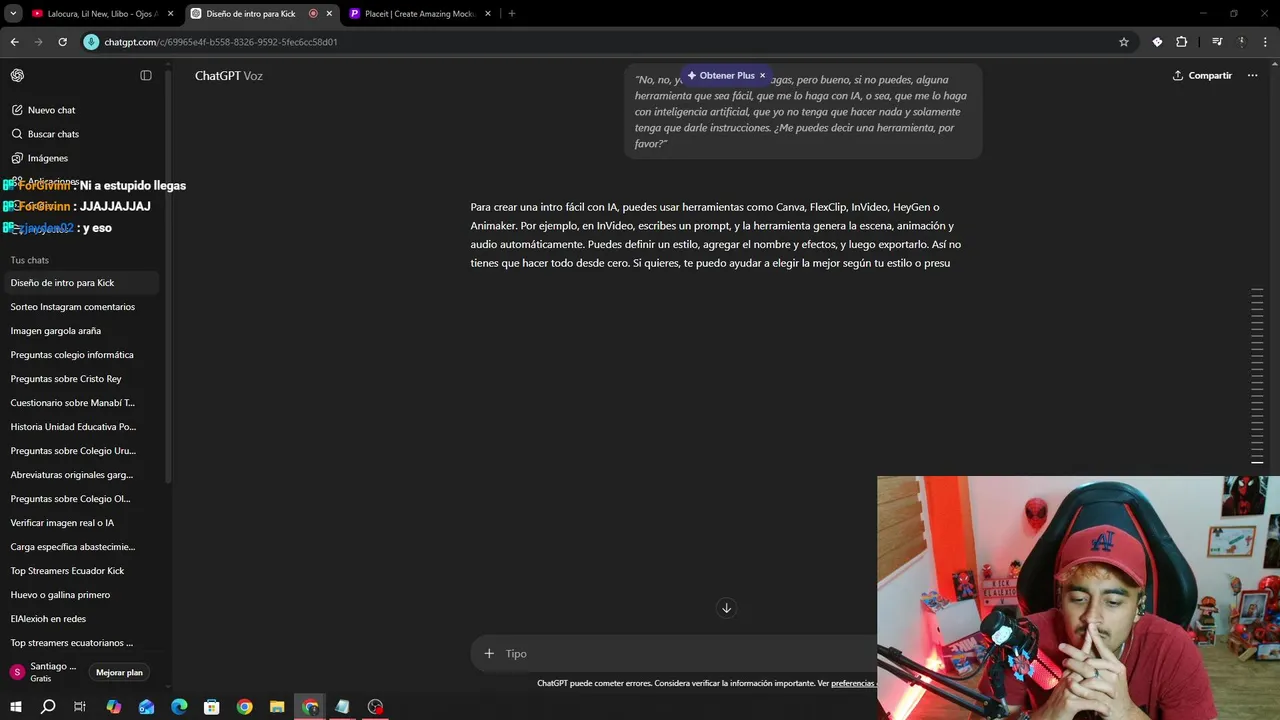Screen dimensions: 1280x720
Task: Jump to bottom with the down-arrow button
Action: (x=726, y=608)
